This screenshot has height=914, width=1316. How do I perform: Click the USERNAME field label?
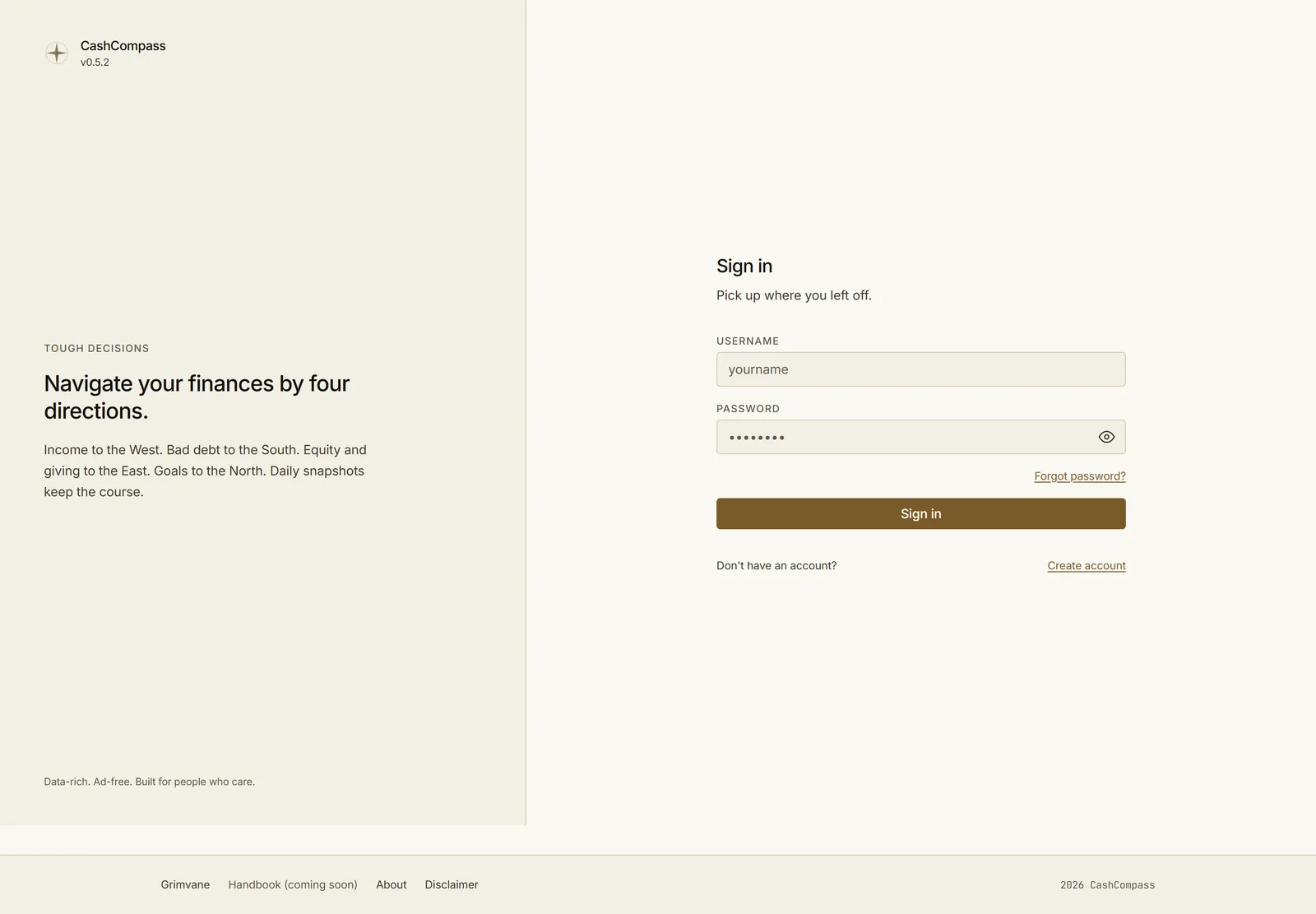748,341
